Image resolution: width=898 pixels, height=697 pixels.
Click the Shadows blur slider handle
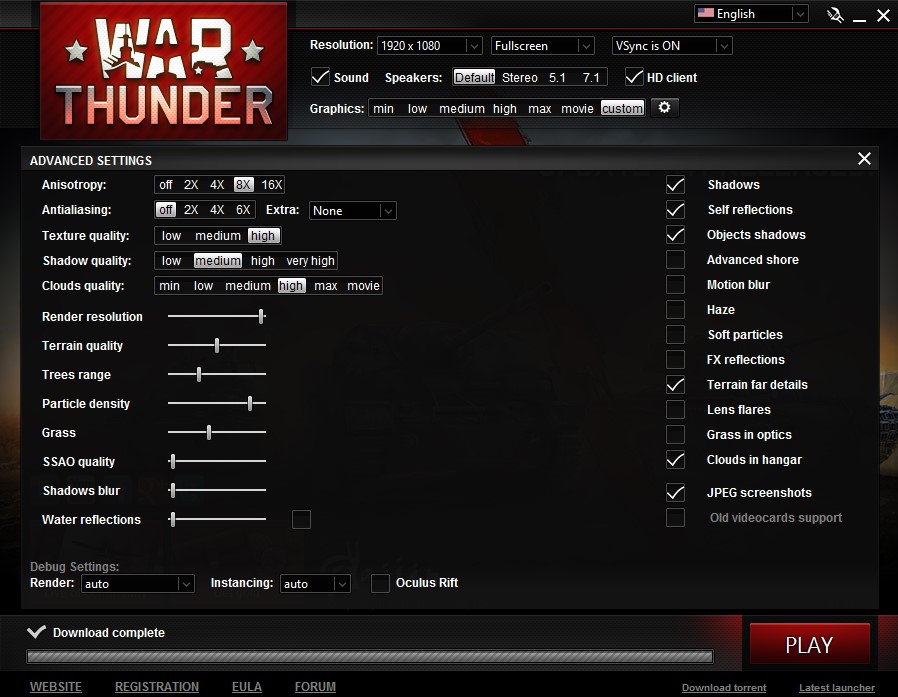click(172, 490)
